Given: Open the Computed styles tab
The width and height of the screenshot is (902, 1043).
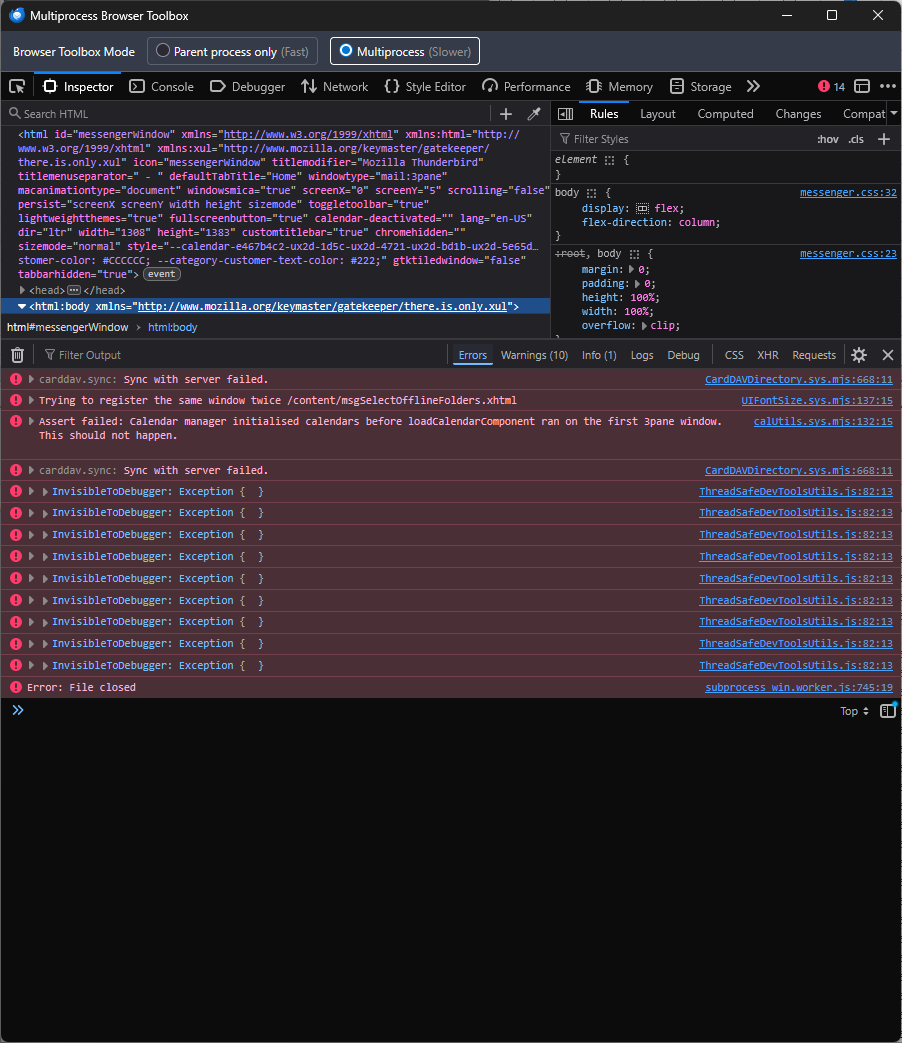Looking at the screenshot, I should click(x=725, y=114).
